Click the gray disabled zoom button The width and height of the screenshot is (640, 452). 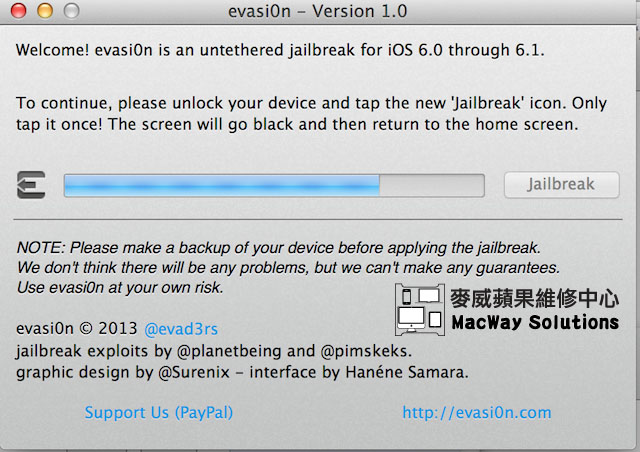[x=71, y=11]
